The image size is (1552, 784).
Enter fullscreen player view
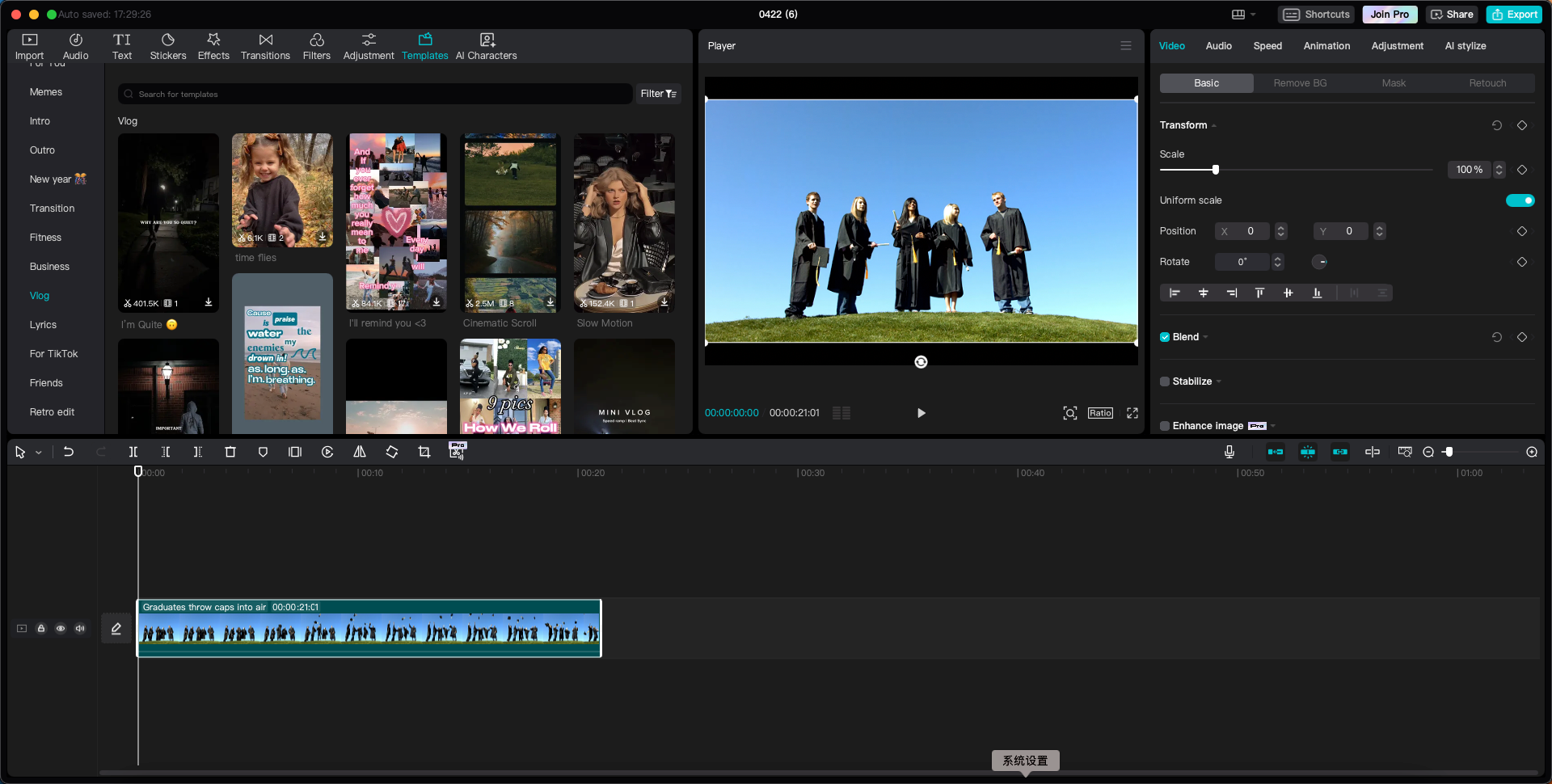[x=1132, y=413]
